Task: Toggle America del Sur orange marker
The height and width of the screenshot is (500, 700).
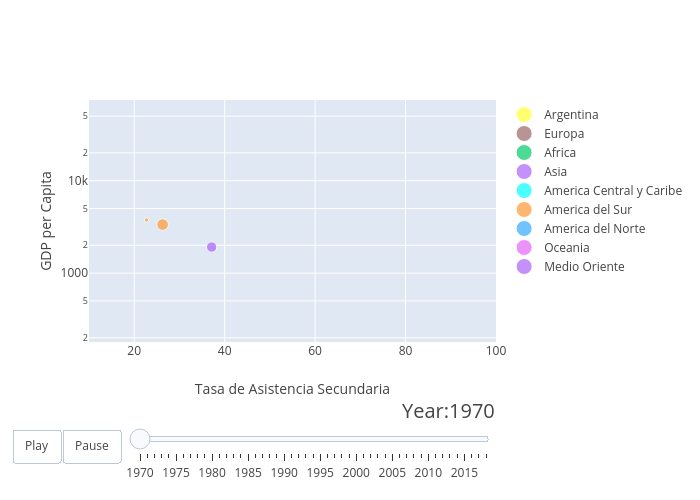Action: (x=524, y=210)
